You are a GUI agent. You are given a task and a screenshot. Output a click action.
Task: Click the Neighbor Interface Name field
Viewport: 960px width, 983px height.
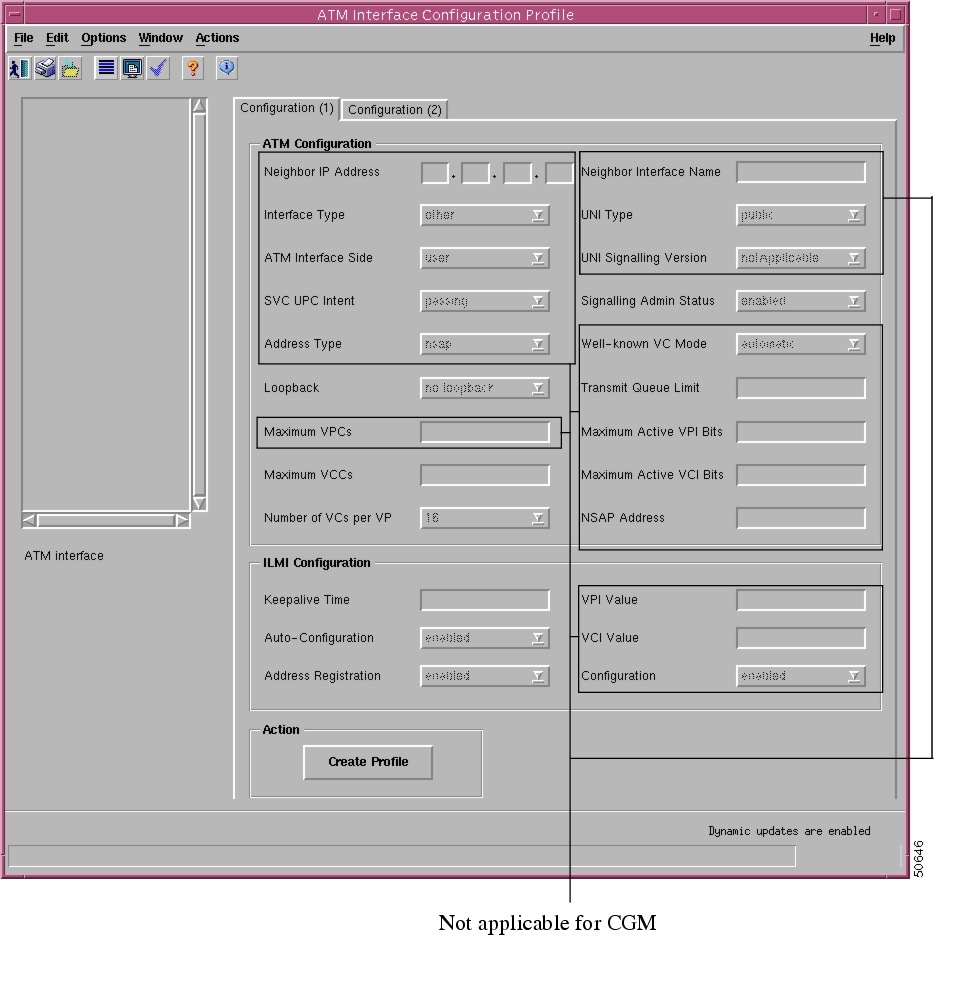[x=801, y=172]
